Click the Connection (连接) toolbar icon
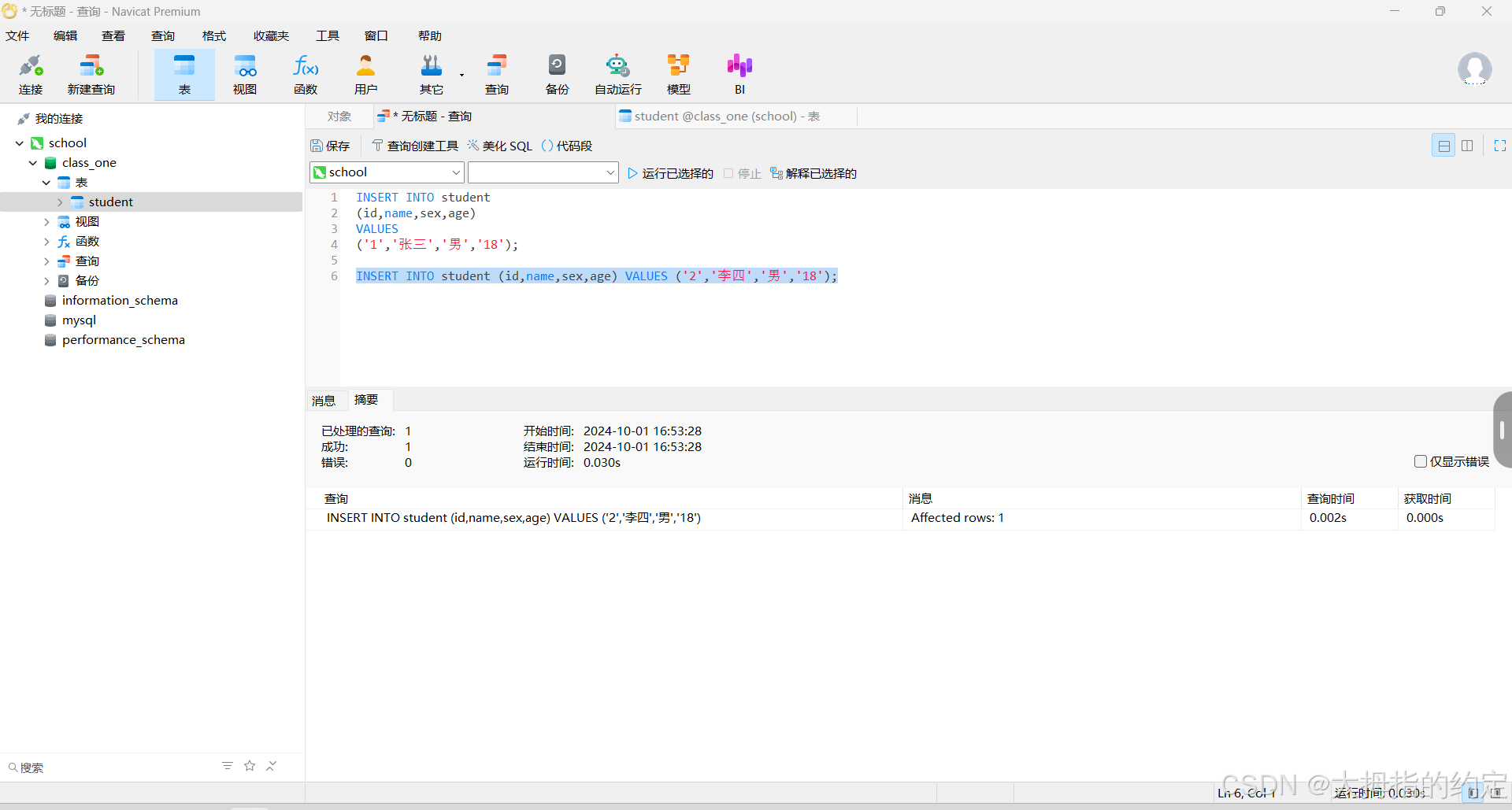Image resolution: width=1512 pixels, height=810 pixels. click(31, 75)
